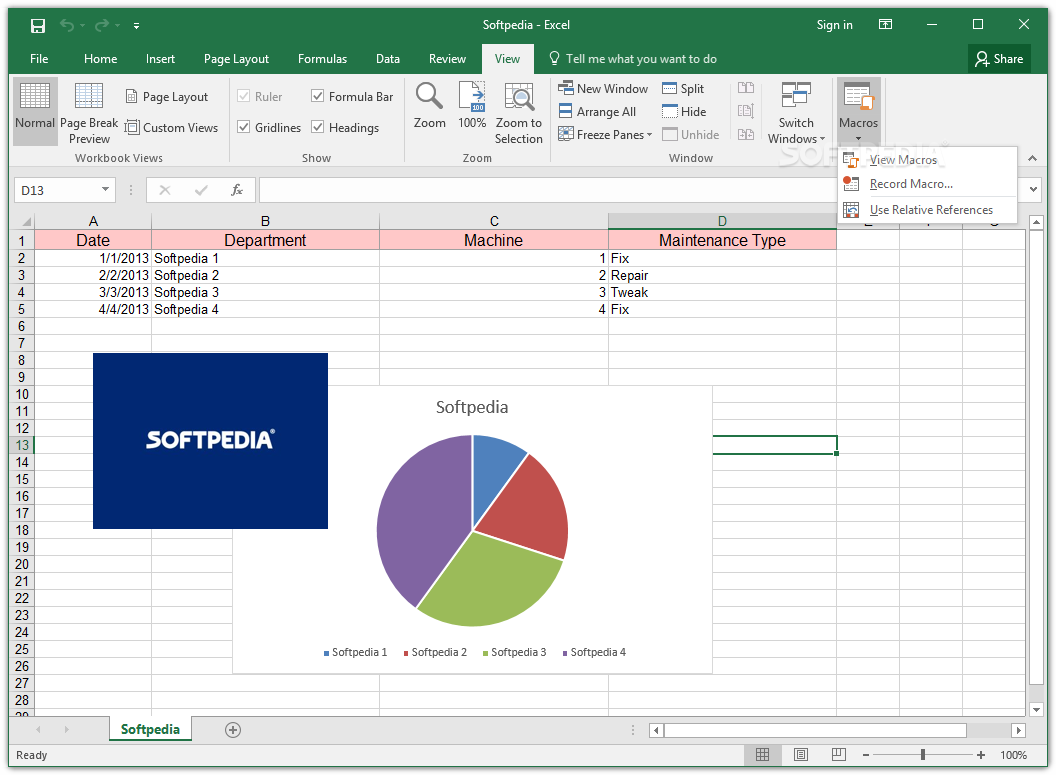Choose Page Layout view in ribbon
The width and height of the screenshot is (1056, 775).
point(167,96)
